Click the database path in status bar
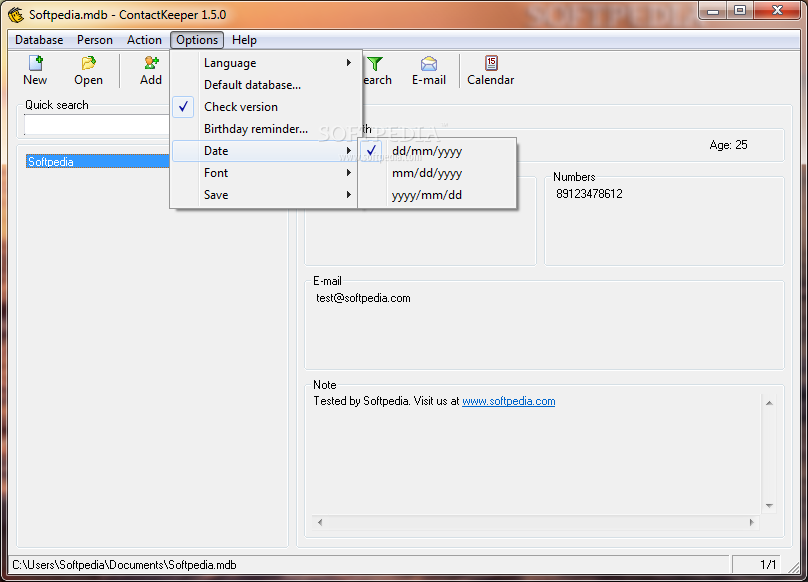The width and height of the screenshot is (808, 582). pos(124,565)
